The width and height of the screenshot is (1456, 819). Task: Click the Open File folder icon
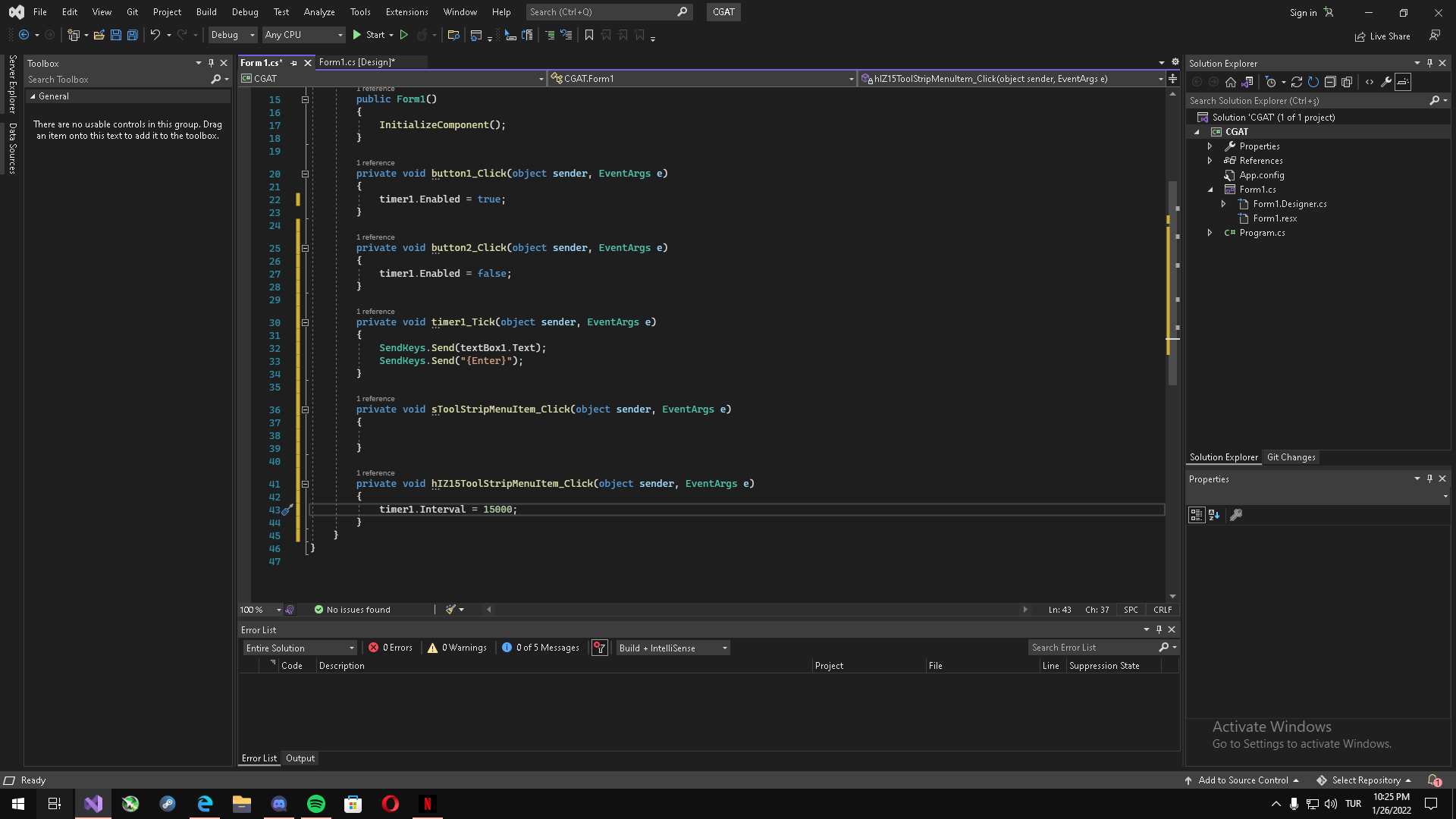[99, 35]
